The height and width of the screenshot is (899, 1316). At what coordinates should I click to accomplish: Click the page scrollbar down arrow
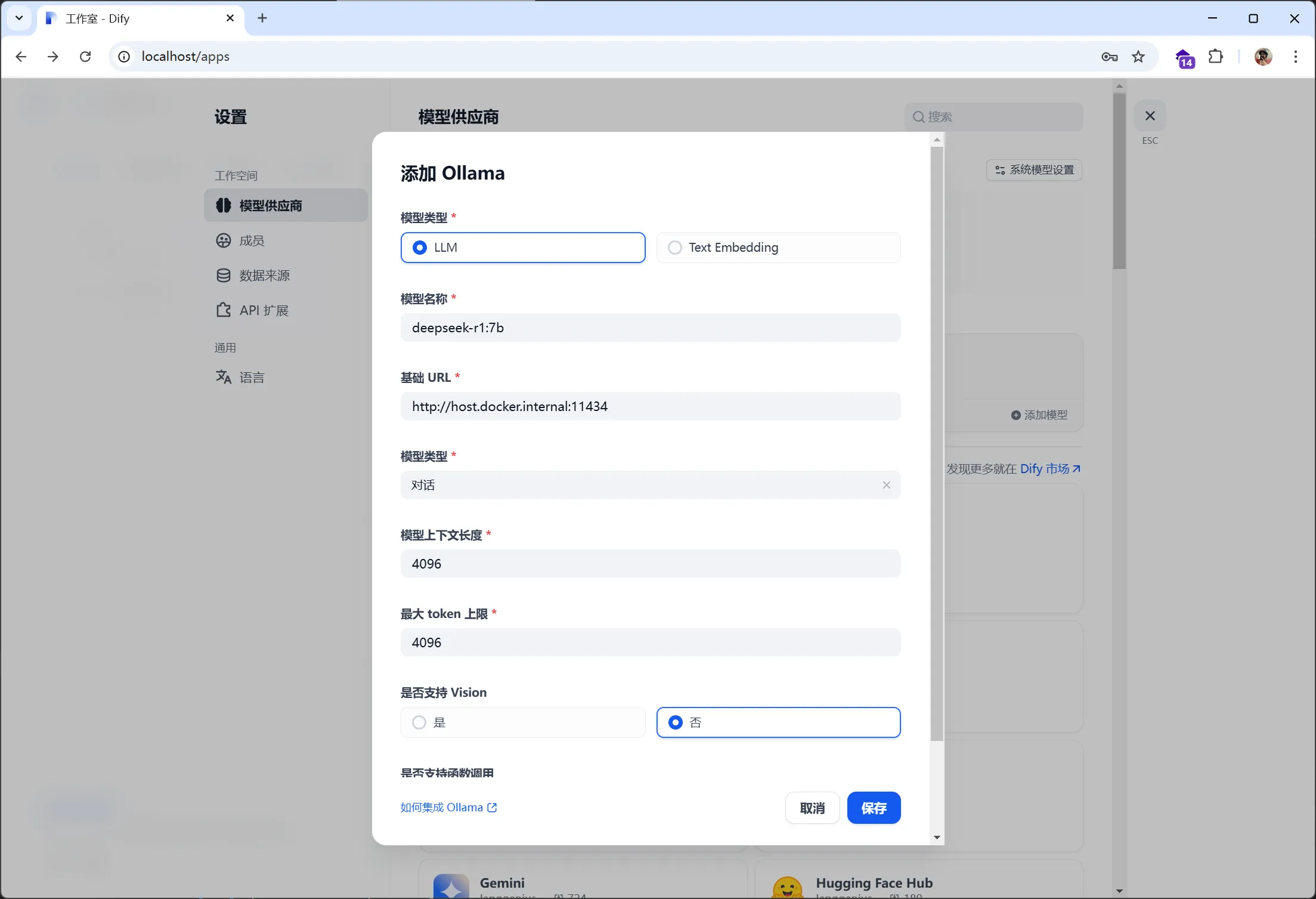pyautogui.click(x=1119, y=891)
